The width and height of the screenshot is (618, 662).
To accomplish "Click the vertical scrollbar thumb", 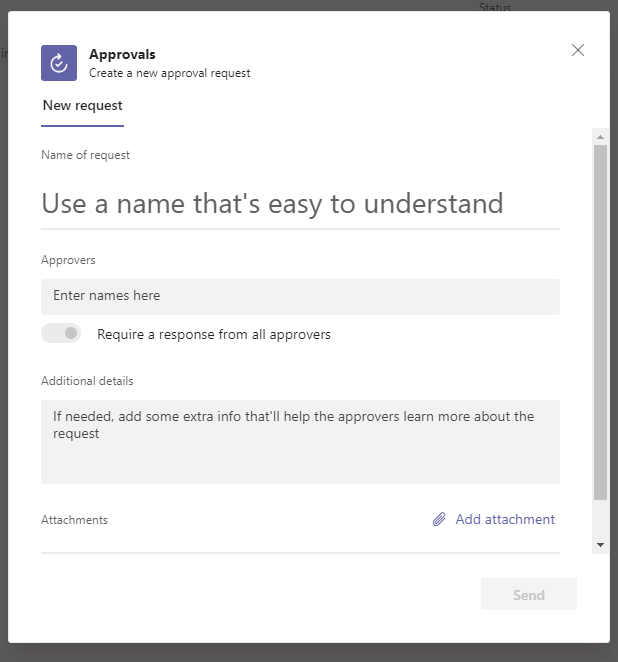I will click(x=600, y=320).
